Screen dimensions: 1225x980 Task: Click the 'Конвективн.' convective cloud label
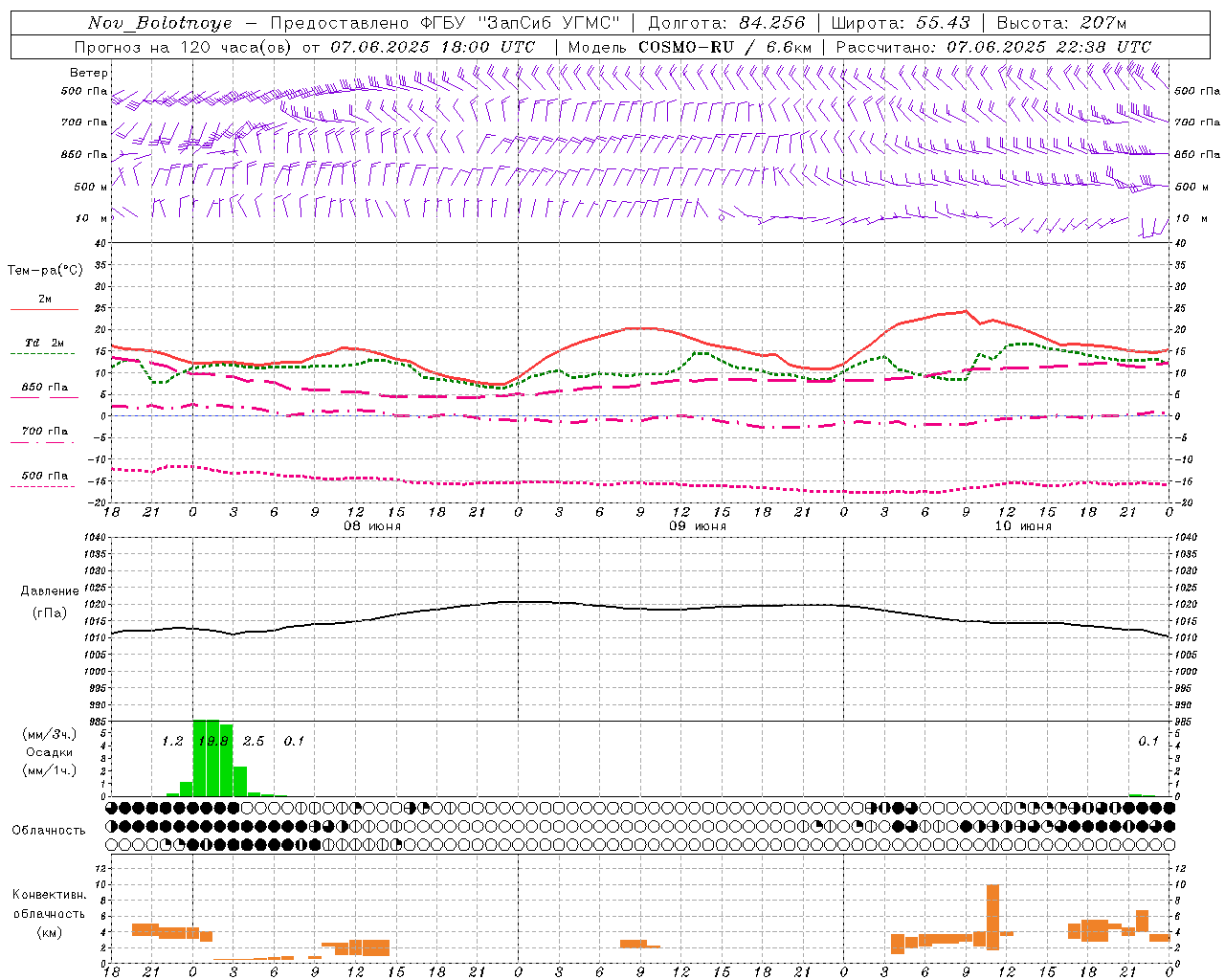[49, 895]
